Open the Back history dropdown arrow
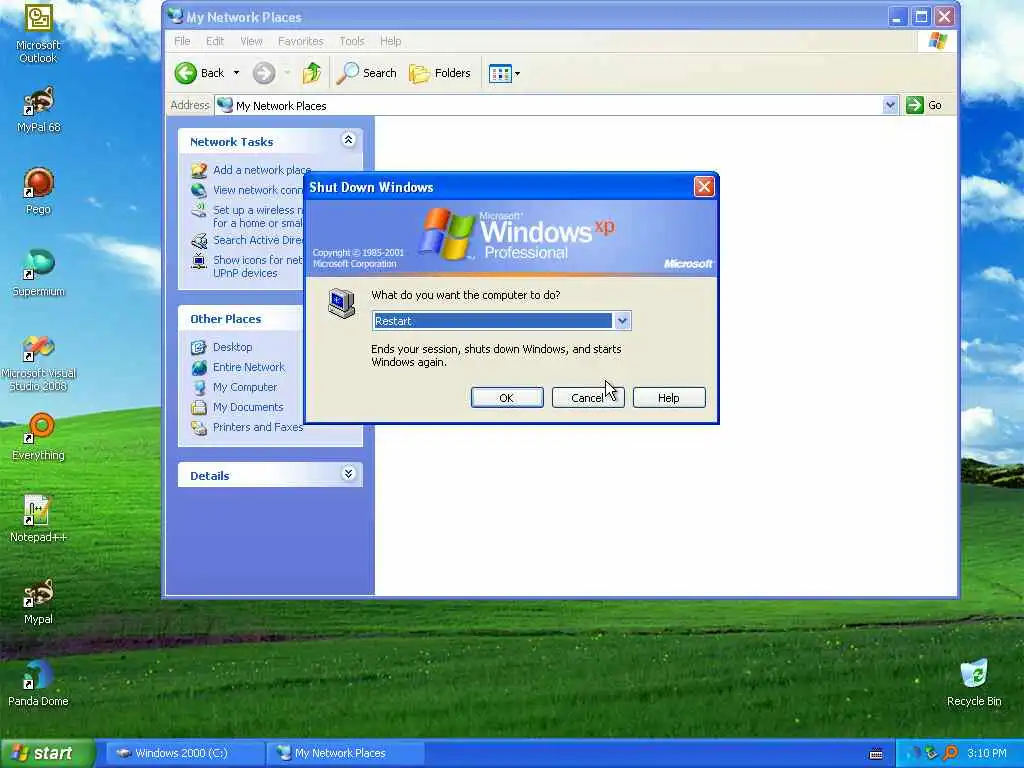 (236, 73)
